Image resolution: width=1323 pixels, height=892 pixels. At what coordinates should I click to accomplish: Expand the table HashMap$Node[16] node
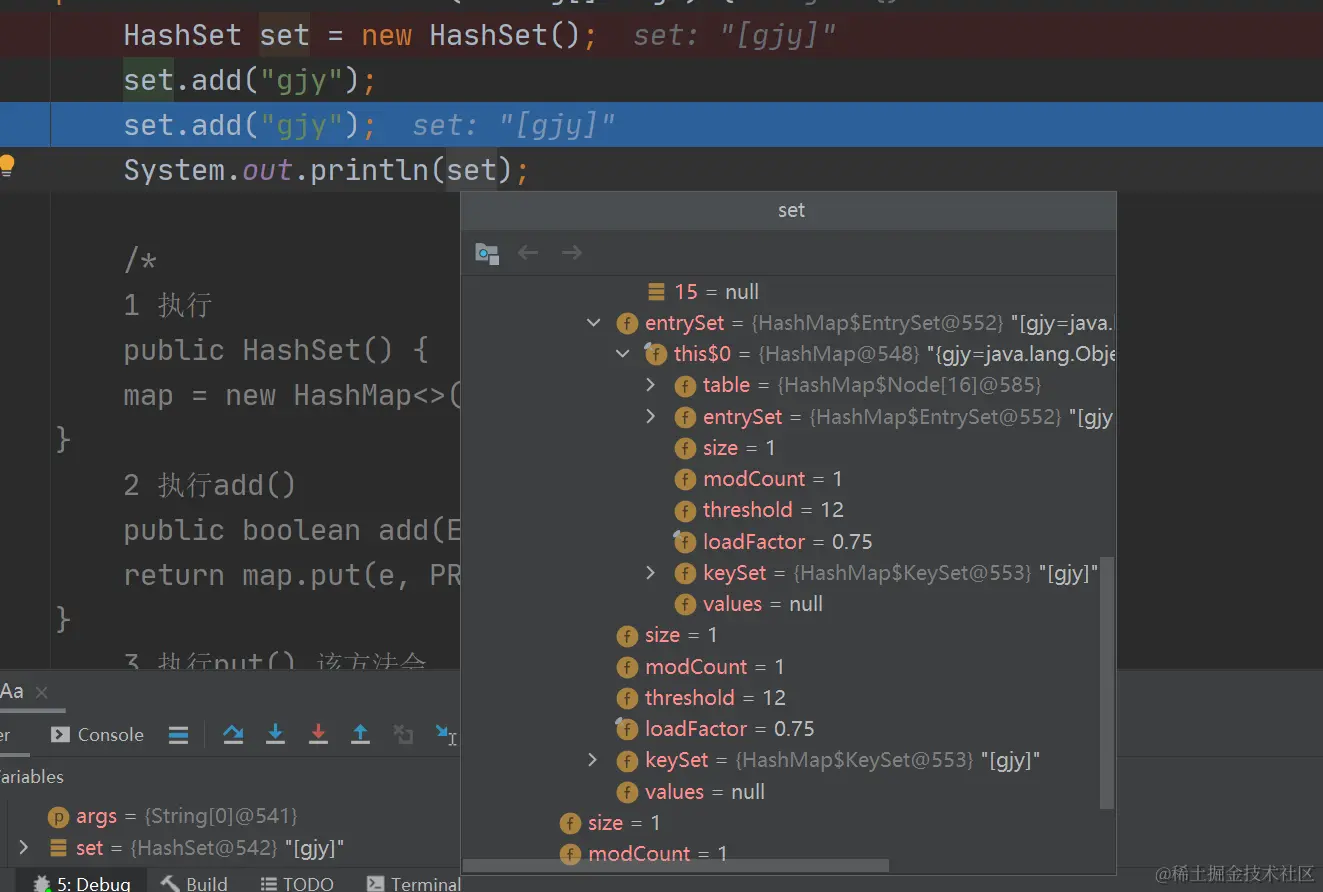[x=651, y=385]
